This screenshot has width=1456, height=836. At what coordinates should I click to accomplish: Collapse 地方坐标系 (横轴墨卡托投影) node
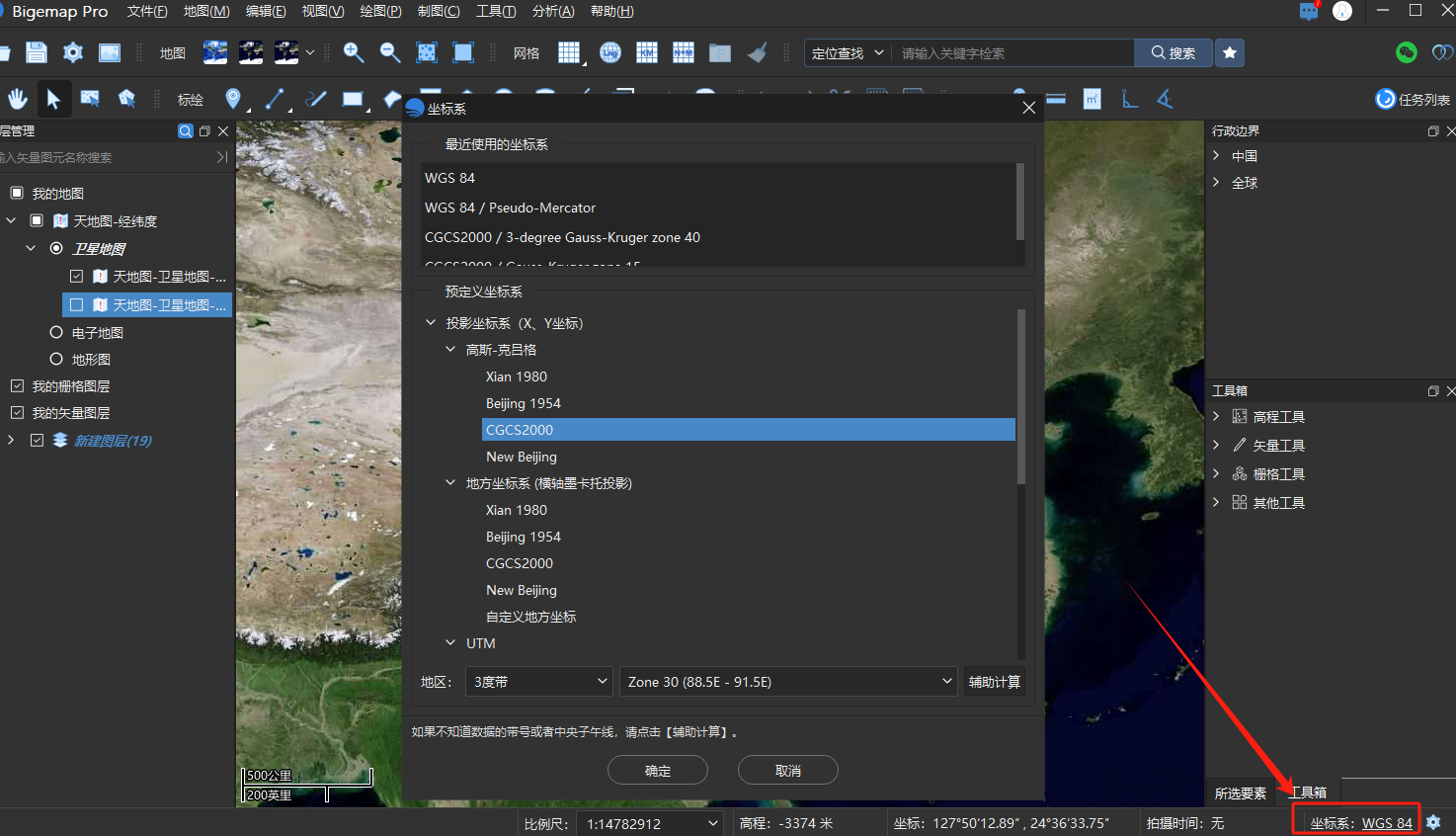450,482
